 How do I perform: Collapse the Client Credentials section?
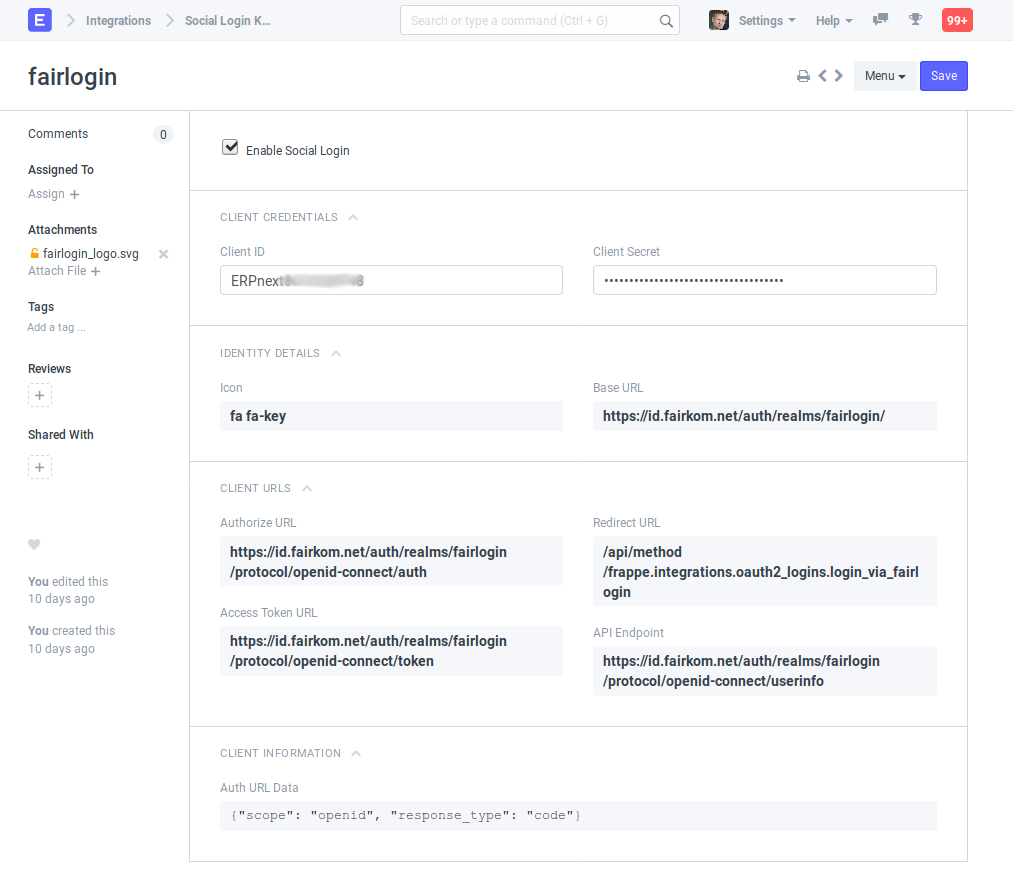coord(353,217)
